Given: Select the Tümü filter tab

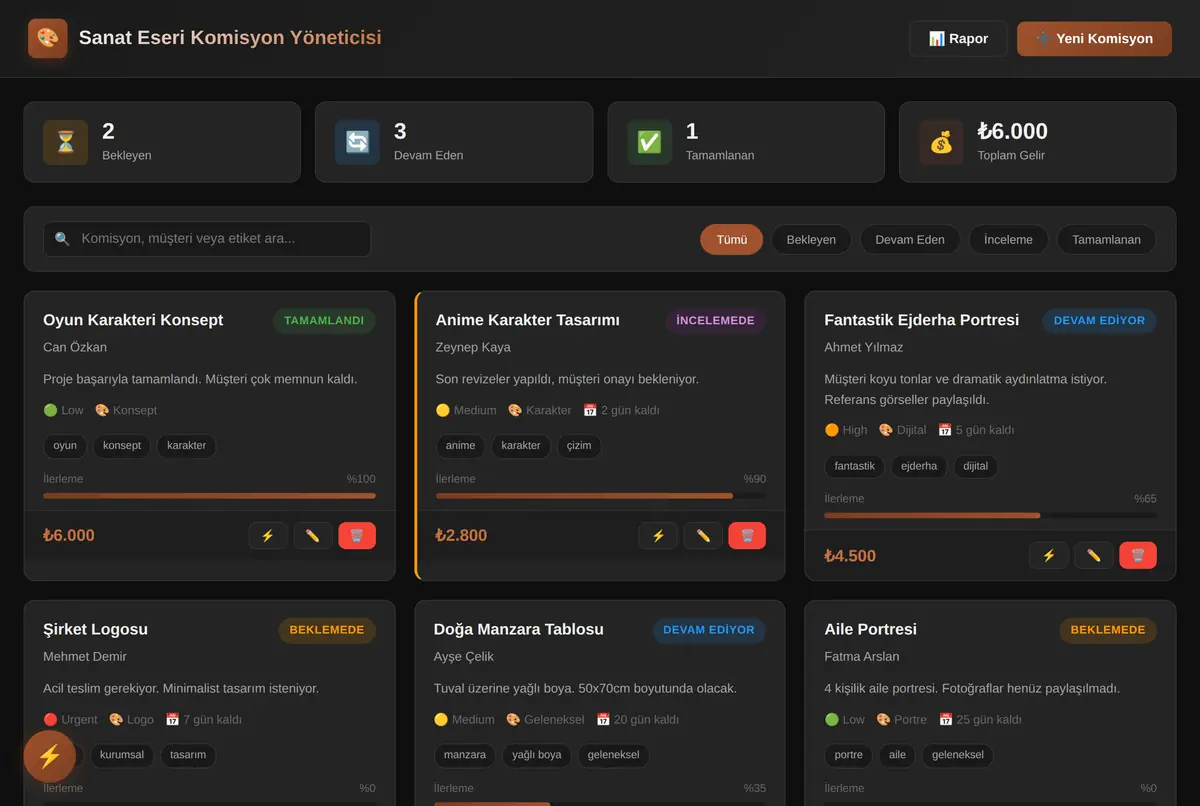Looking at the screenshot, I should point(732,239).
